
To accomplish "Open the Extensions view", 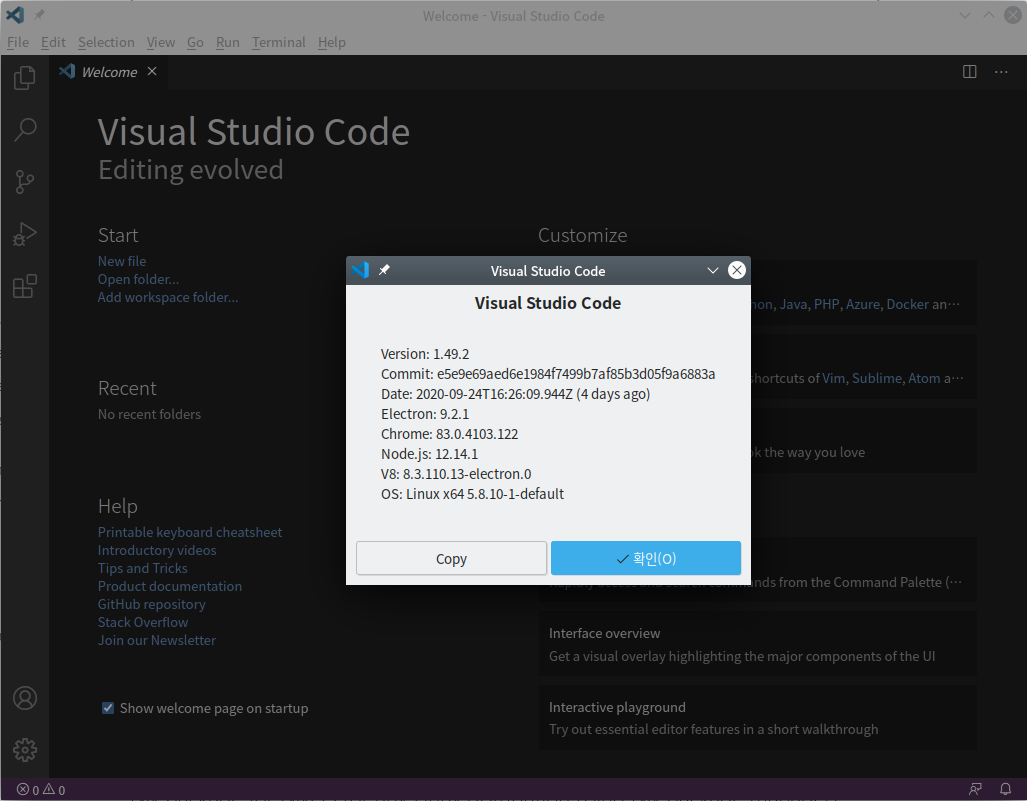I will [25, 286].
